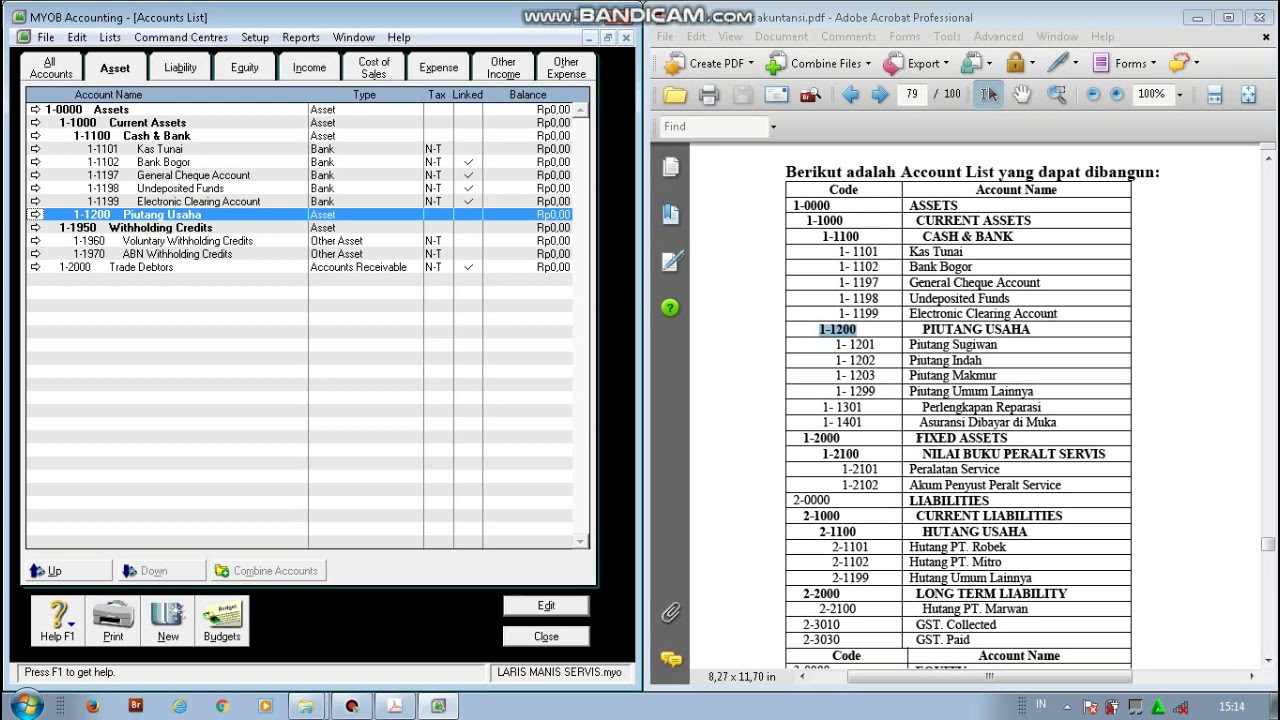1280x720 pixels.
Task: Open Attachments paperclip panel in Acrobat
Action: tap(671, 612)
